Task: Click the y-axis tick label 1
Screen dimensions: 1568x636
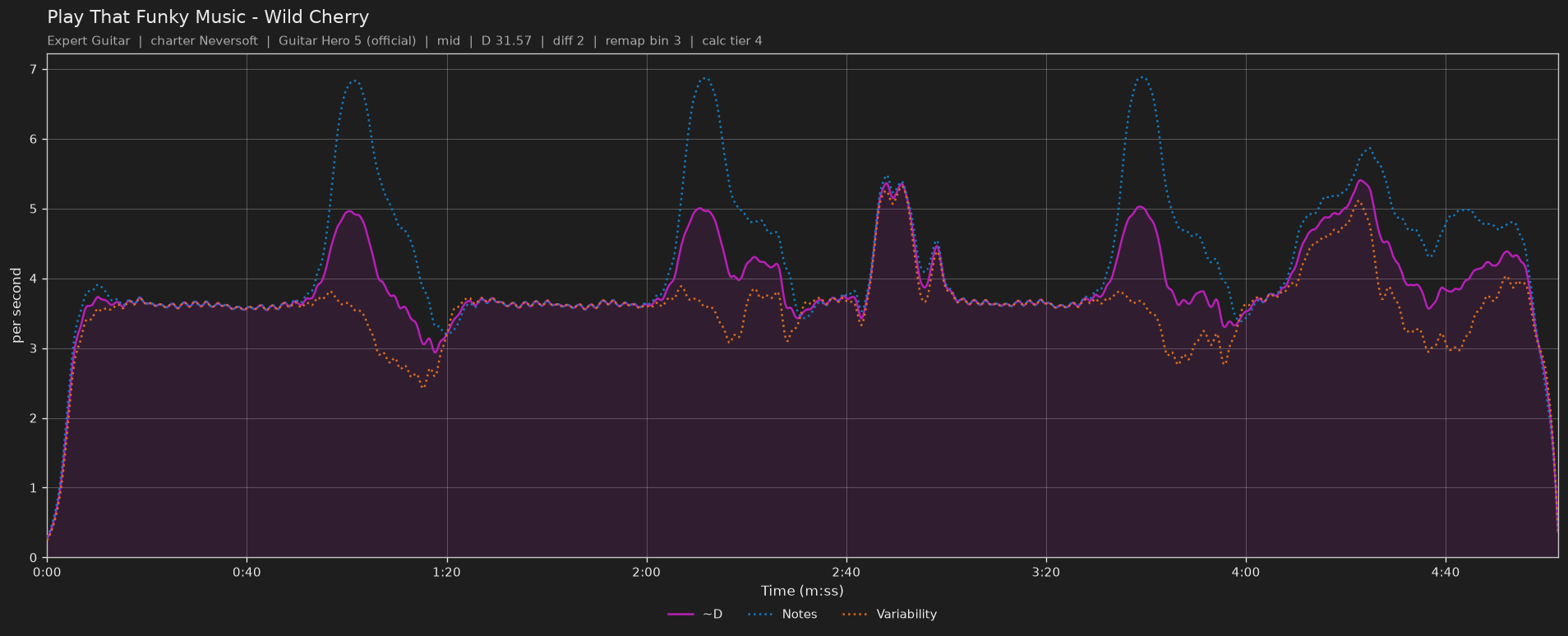Action: pyautogui.click(x=34, y=488)
